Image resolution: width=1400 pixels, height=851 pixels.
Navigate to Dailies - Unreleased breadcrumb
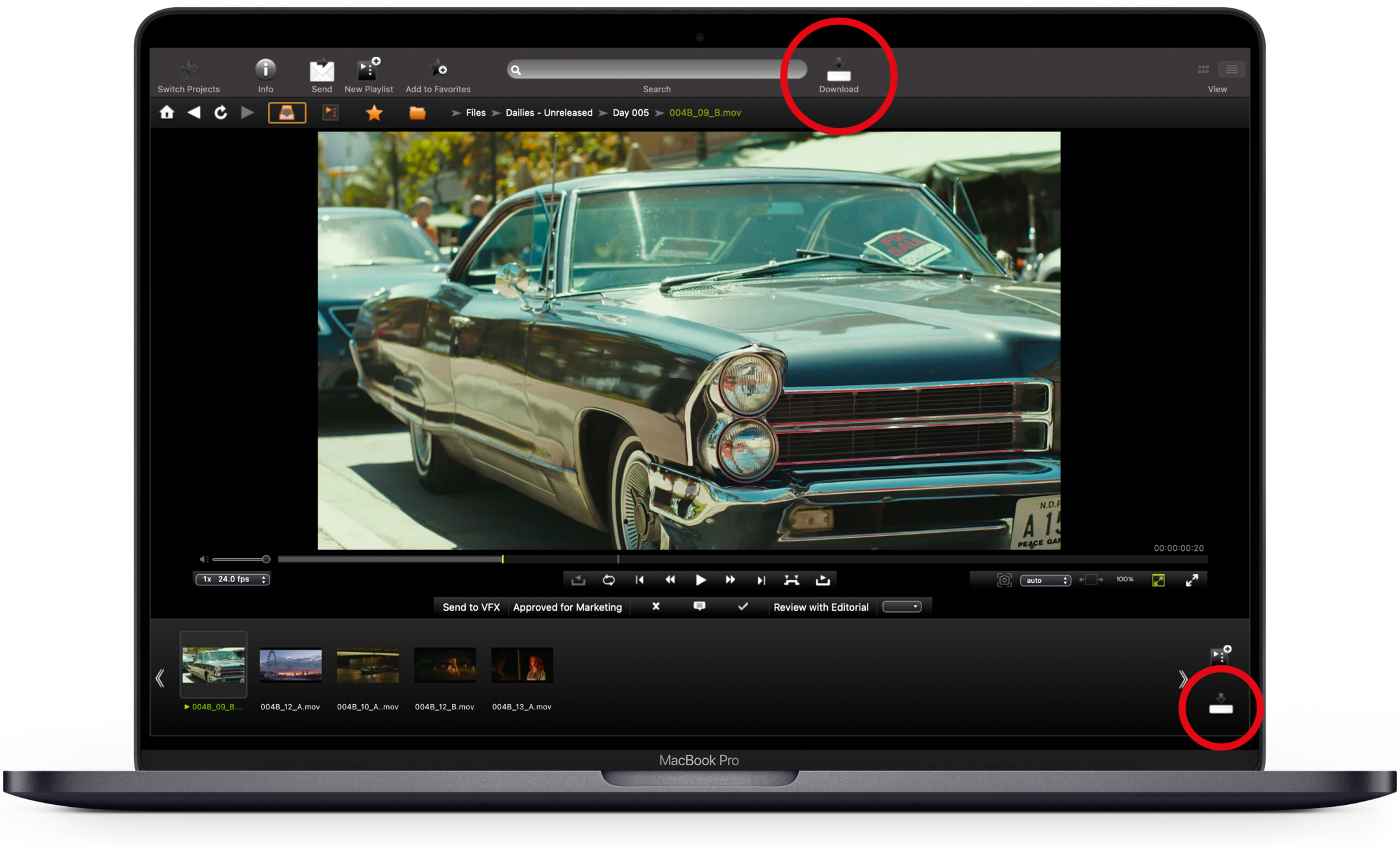coord(549,113)
